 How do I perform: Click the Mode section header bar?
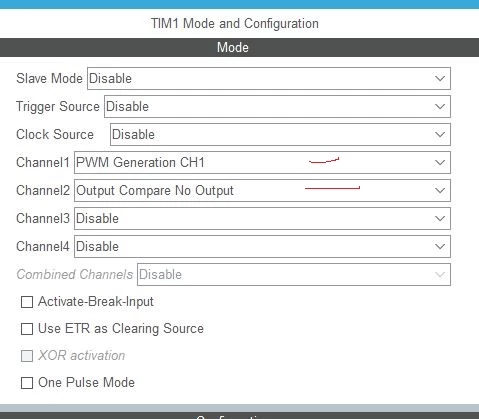pyautogui.click(x=239, y=47)
